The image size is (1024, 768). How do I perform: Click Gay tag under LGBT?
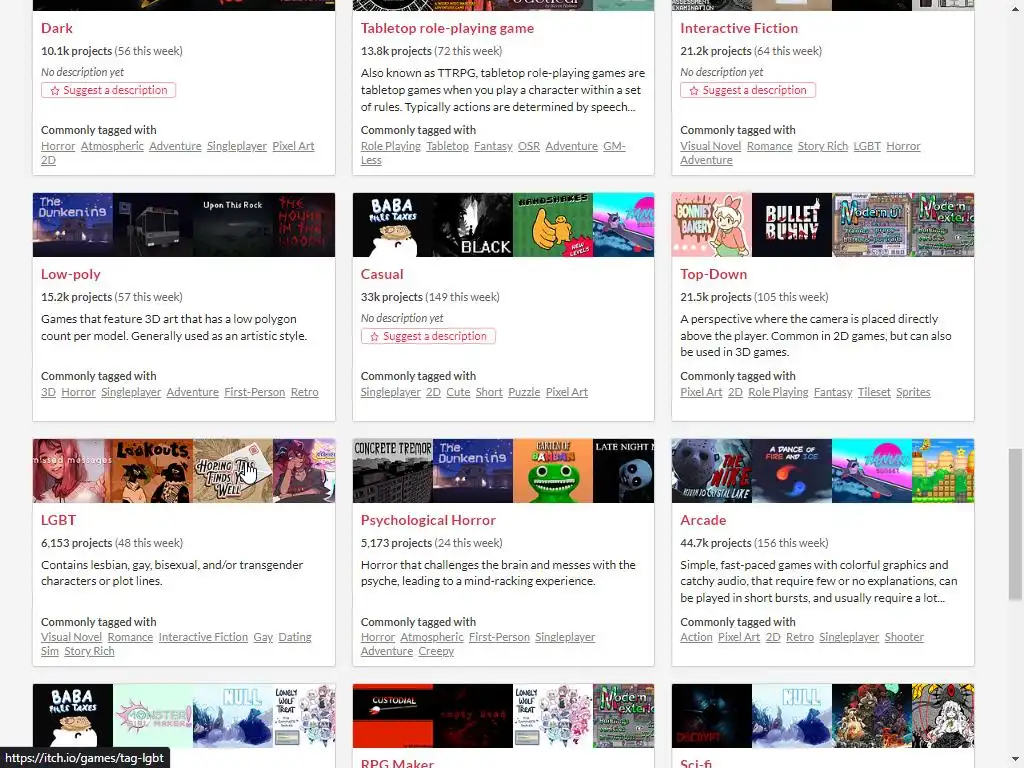click(263, 637)
